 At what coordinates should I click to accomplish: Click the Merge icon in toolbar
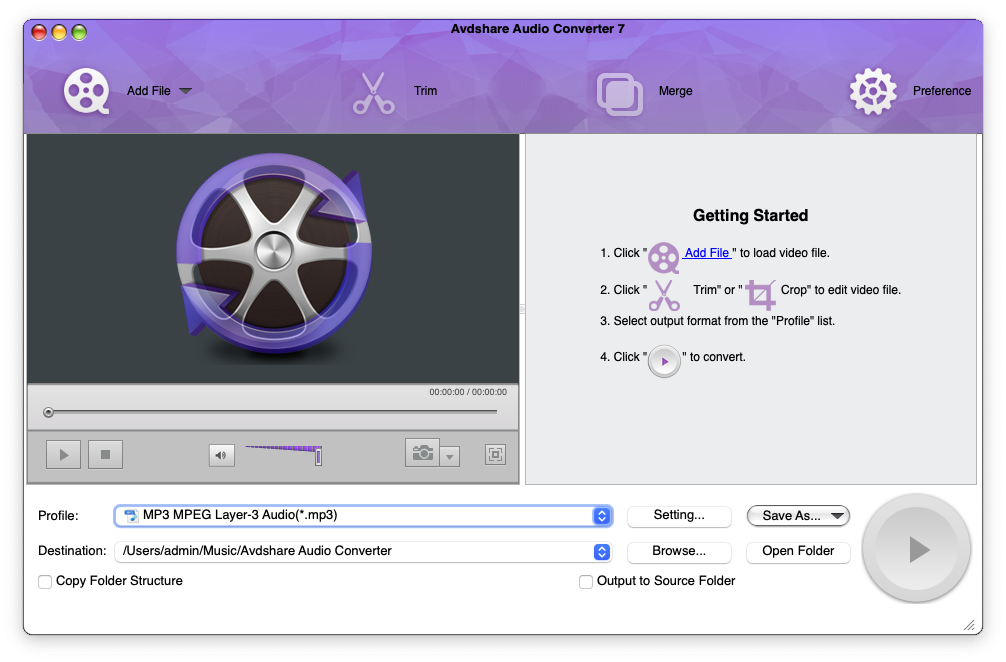pyautogui.click(x=619, y=94)
